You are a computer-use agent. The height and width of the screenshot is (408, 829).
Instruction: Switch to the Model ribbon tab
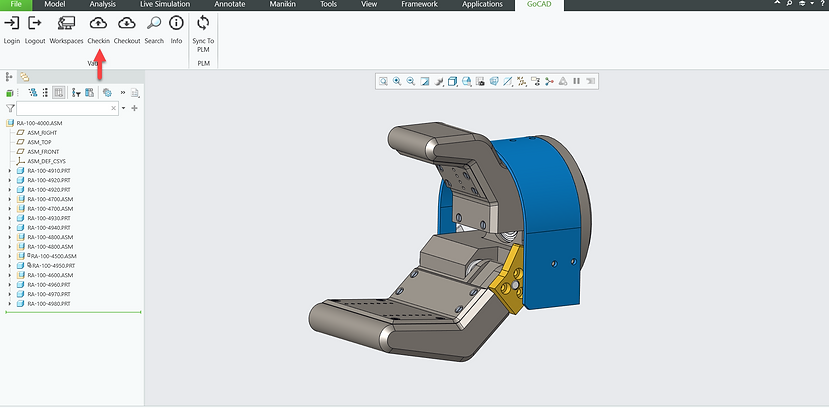(55, 5)
